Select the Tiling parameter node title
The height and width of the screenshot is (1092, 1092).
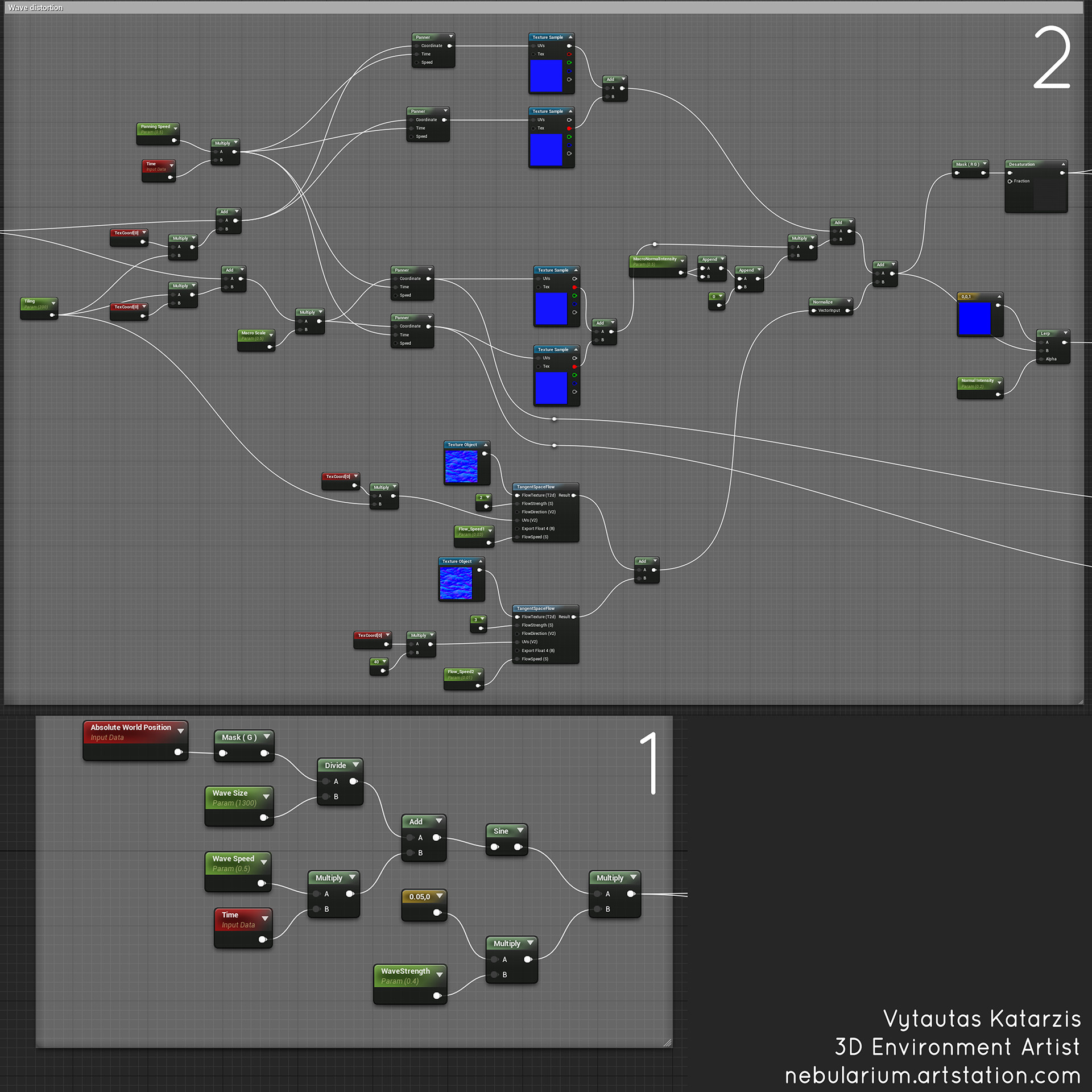30,301
